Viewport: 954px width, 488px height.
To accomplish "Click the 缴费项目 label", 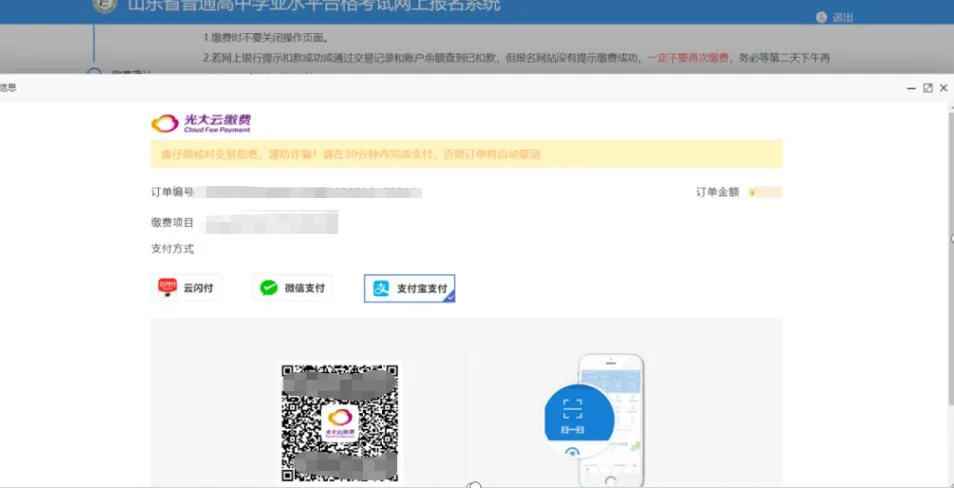I will click(172, 223).
